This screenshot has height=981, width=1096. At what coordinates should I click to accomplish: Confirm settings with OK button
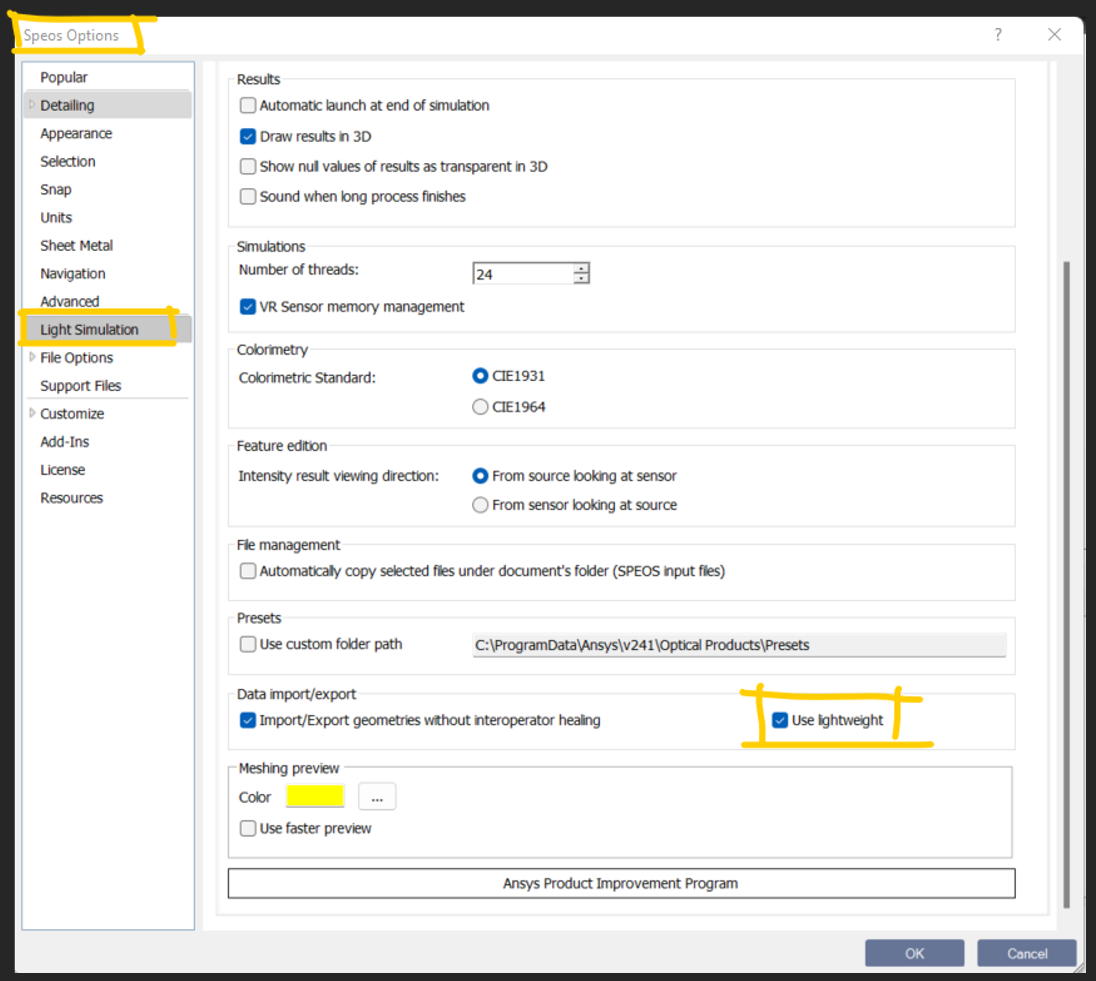click(914, 954)
